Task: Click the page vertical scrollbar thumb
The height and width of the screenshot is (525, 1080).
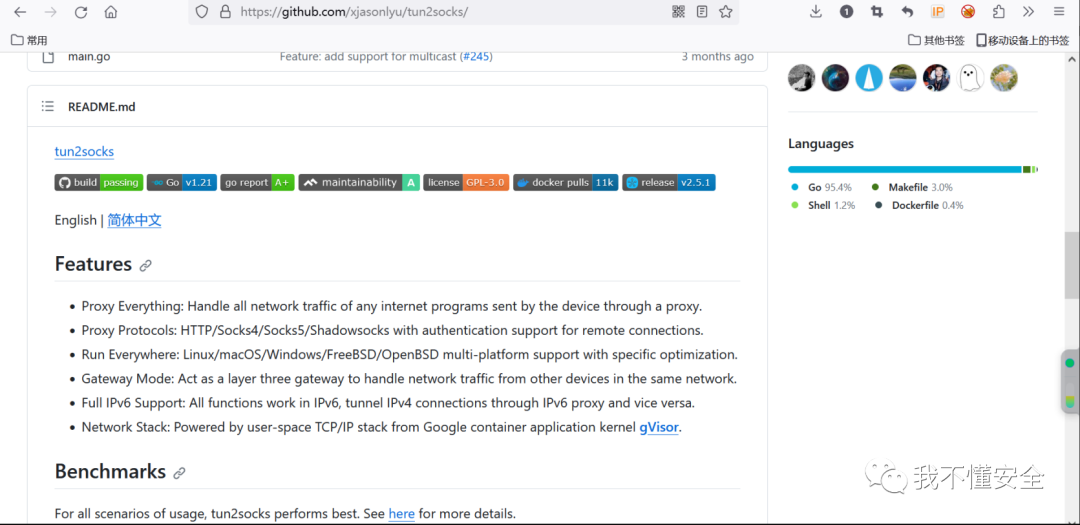Action: coord(1072,265)
